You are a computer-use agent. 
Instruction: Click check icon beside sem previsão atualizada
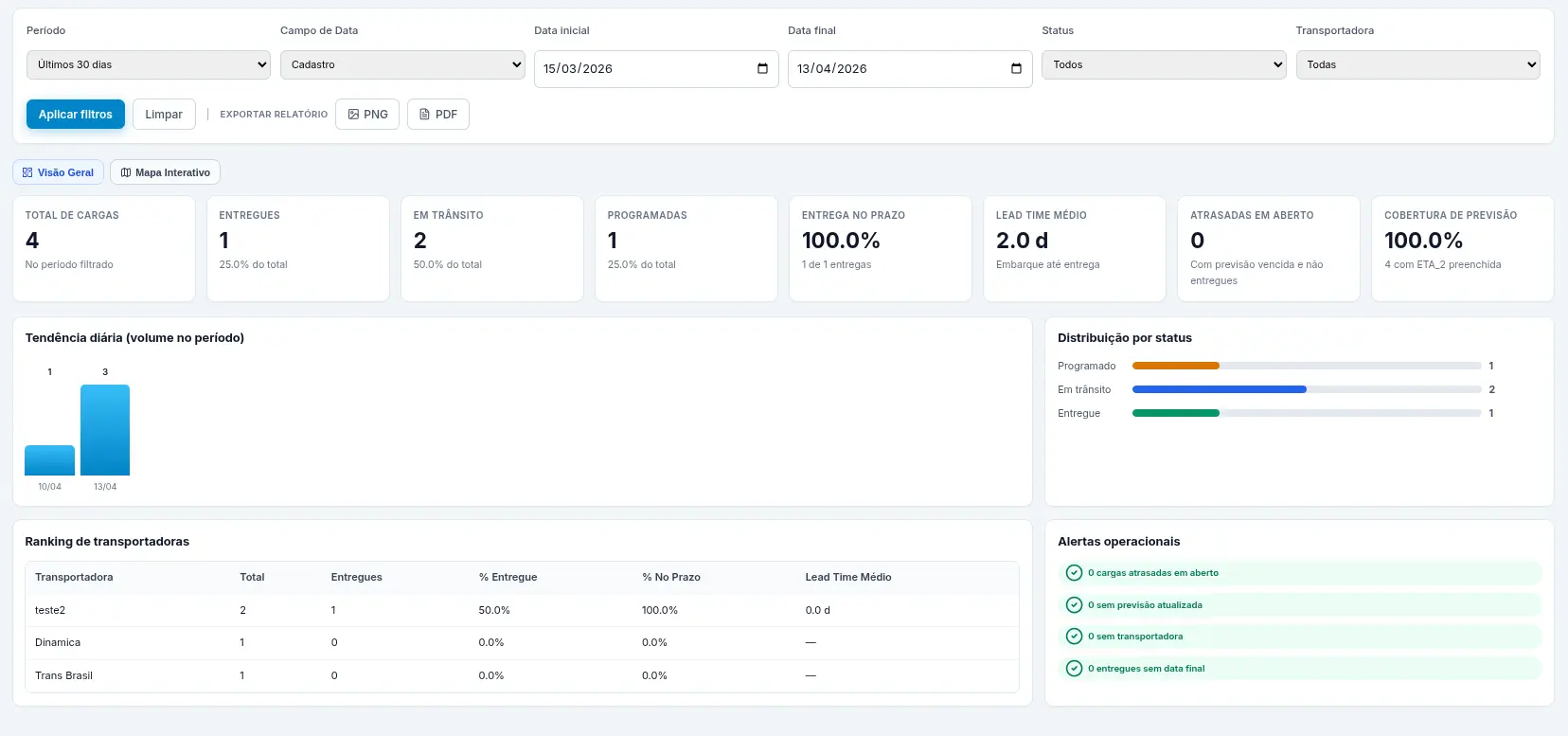click(1074, 605)
